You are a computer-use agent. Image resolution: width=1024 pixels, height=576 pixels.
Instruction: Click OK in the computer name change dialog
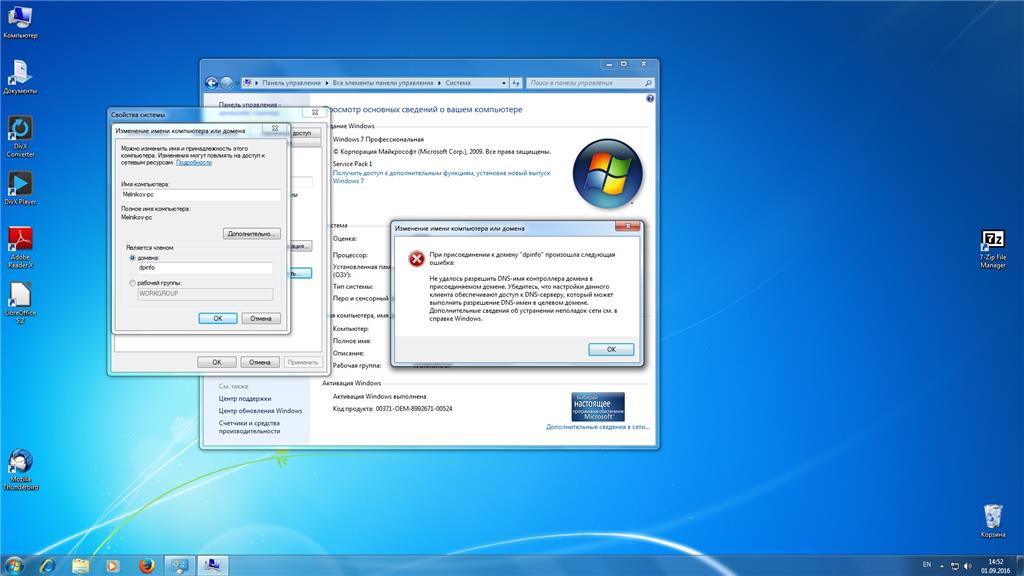coord(217,318)
